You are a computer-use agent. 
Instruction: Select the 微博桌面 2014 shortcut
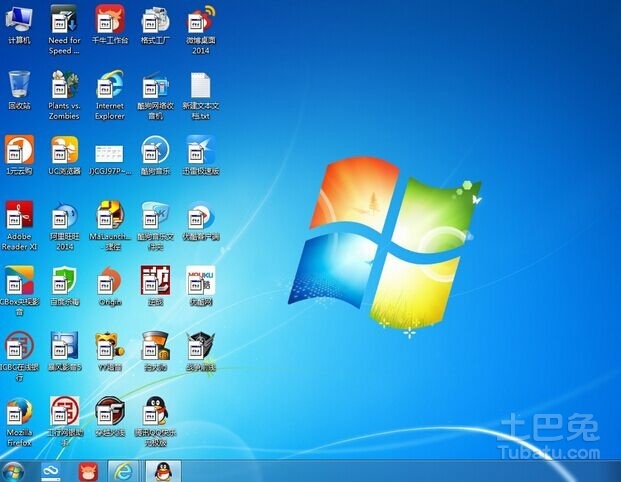[200, 20]
